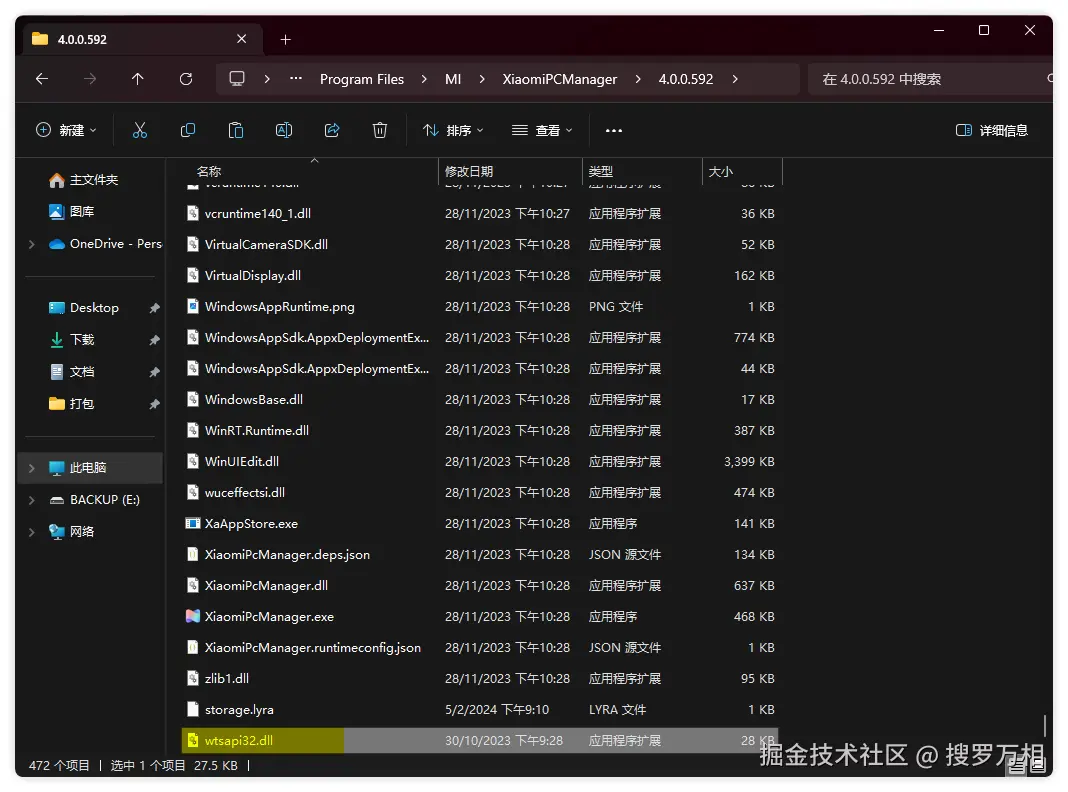This screenshot has width=1068, height=792.
Task: Open chevron after XiaomiPCManager in path
Action: point(638,79)
